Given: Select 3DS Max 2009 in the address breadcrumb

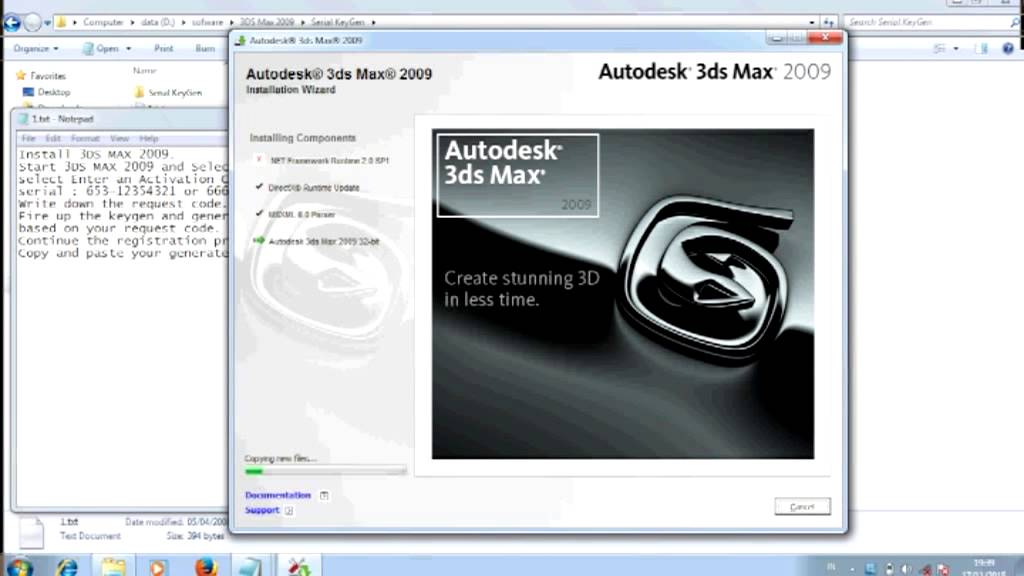Looking at the screenshot, I should tap(266, 22).
